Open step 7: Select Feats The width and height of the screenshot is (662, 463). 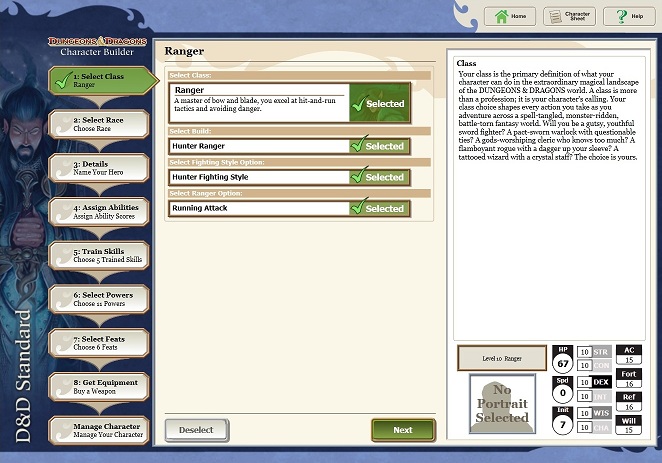[x=99, y=343]
